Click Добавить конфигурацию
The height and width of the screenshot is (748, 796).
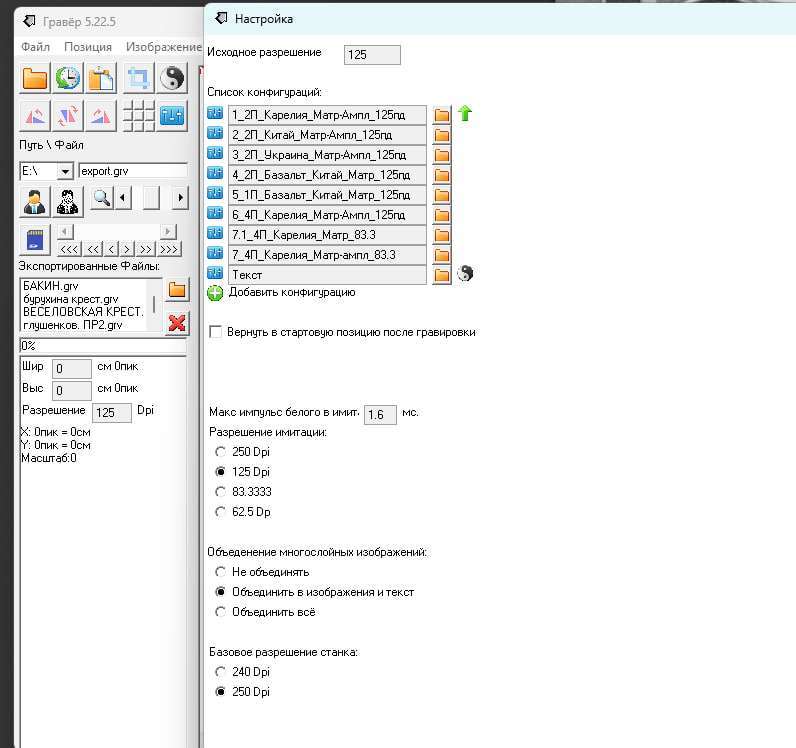point(291,292)
